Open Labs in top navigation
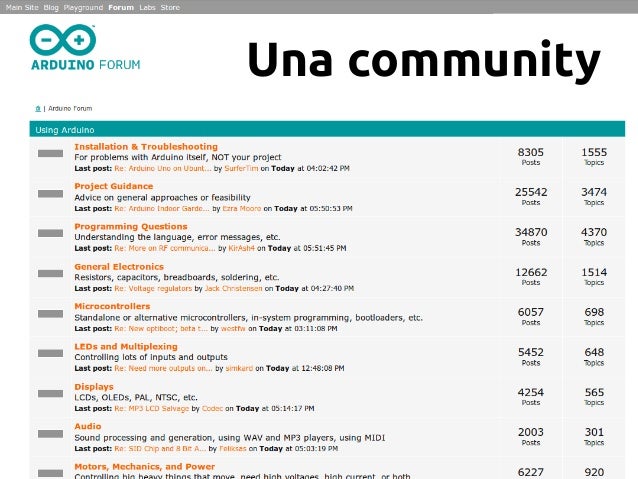Image resolution: width=638 pixels, height=479 pixels. (147, 7)
